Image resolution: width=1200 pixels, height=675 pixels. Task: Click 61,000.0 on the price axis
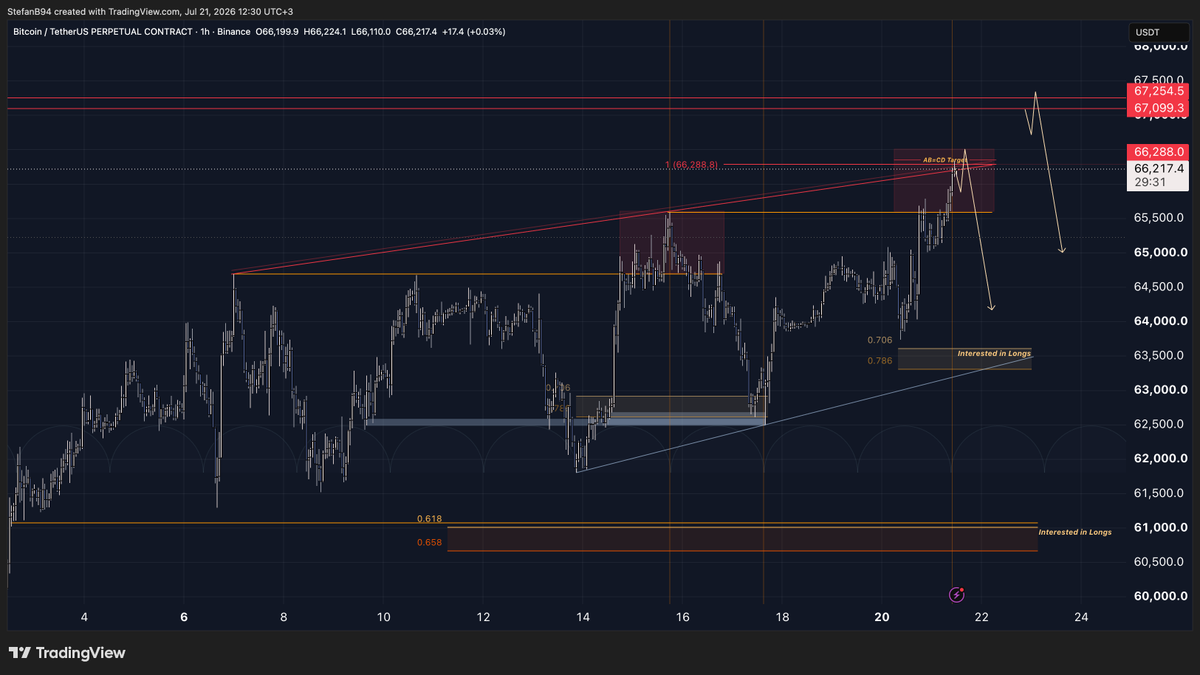[x=1161, y=527]
